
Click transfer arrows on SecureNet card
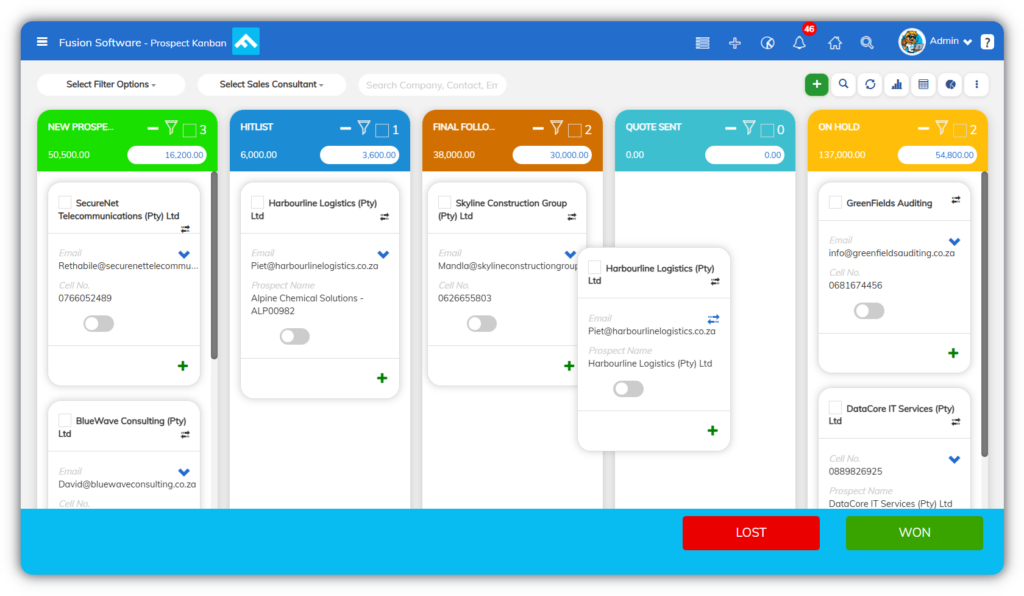pyautogui.click(x=185, y=229)
